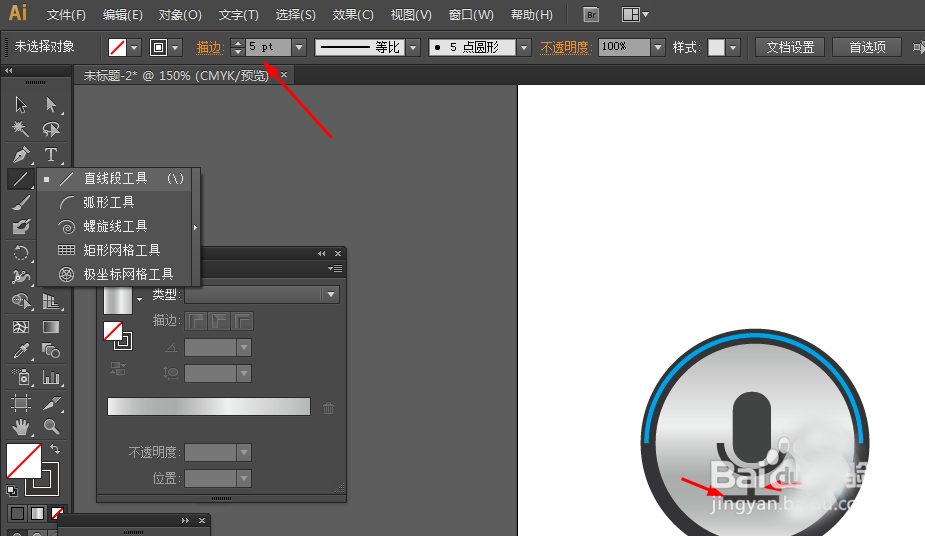Open 效果(C) menu
925x536 pixels.
coord(353,15)
